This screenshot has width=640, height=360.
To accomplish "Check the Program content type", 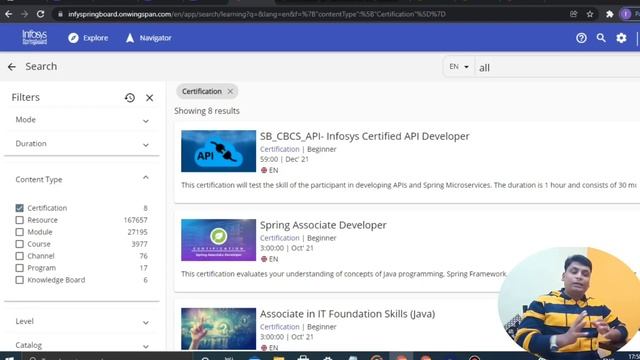I will tap(20, 268).
